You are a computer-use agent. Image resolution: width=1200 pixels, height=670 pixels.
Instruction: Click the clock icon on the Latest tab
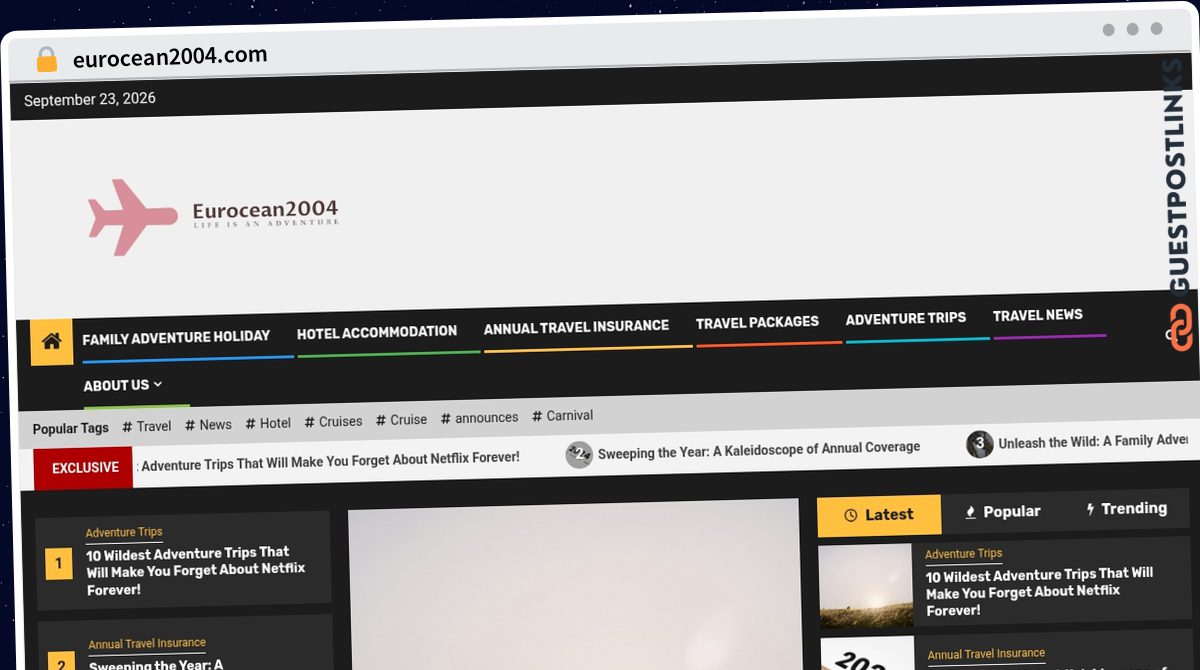coord(851,516)
